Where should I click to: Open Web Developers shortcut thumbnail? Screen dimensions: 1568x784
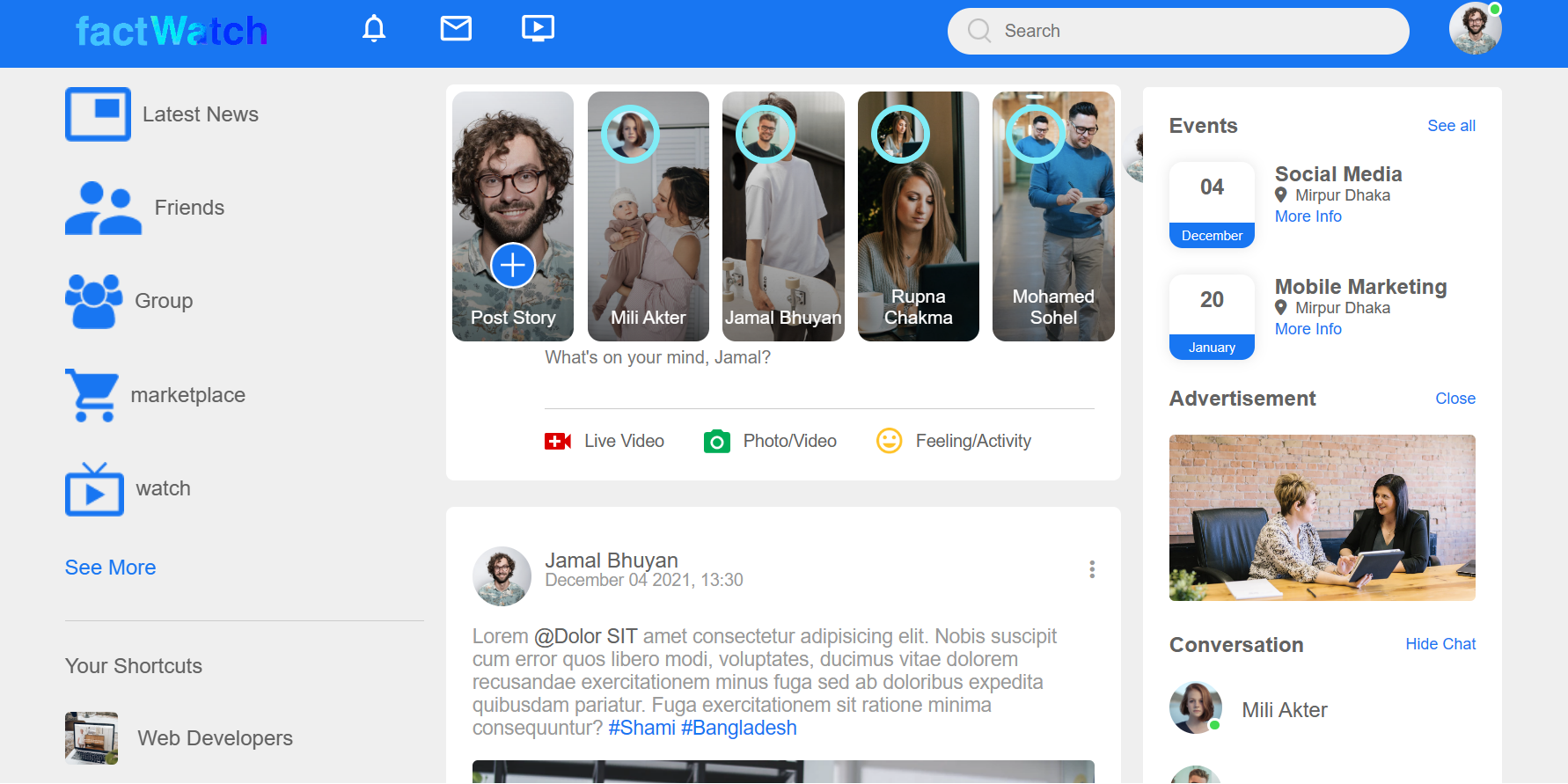[x=92, y=738]
